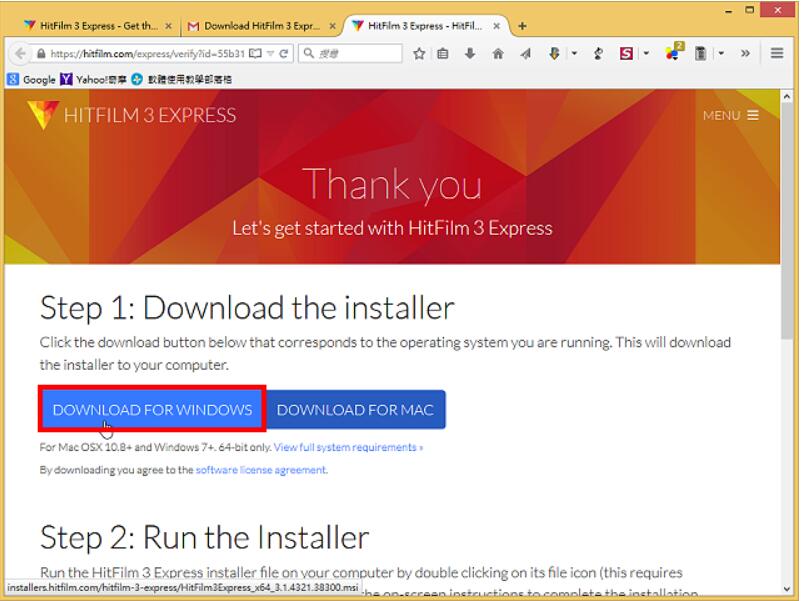
Task: Expand dropdown next to red S icon
Action: pyautogui.click(x=646, y=53)
